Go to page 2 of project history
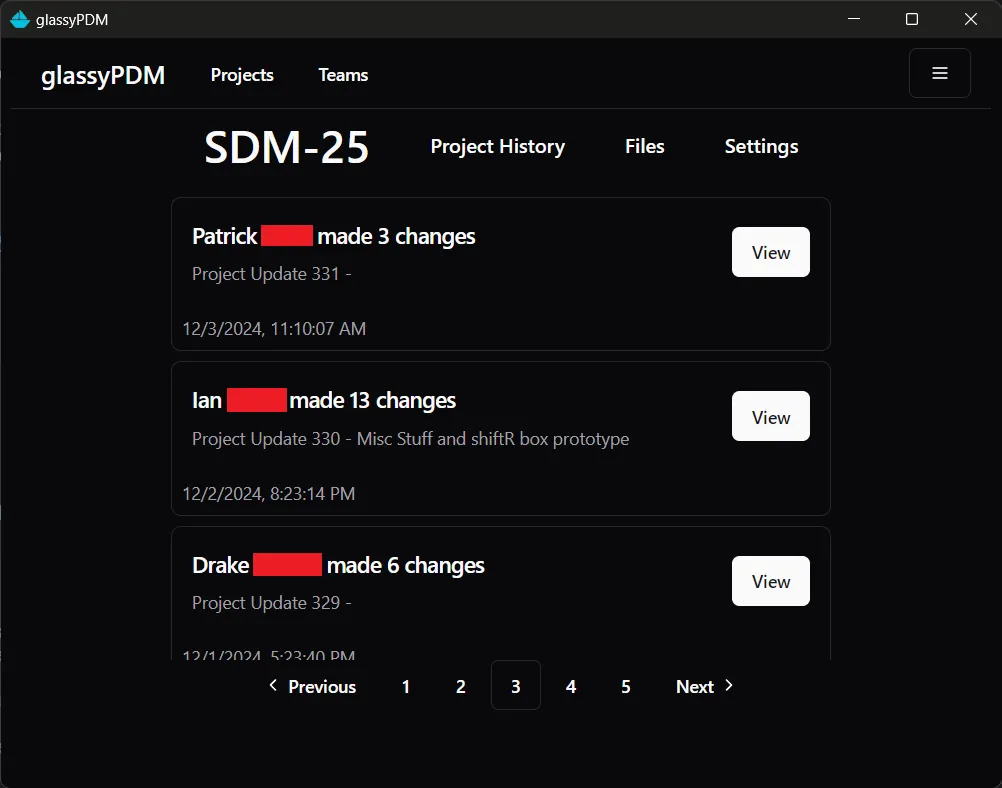The width and height of the screenshot is (1002, 788). pyautogui.click(x=460, y=687)
